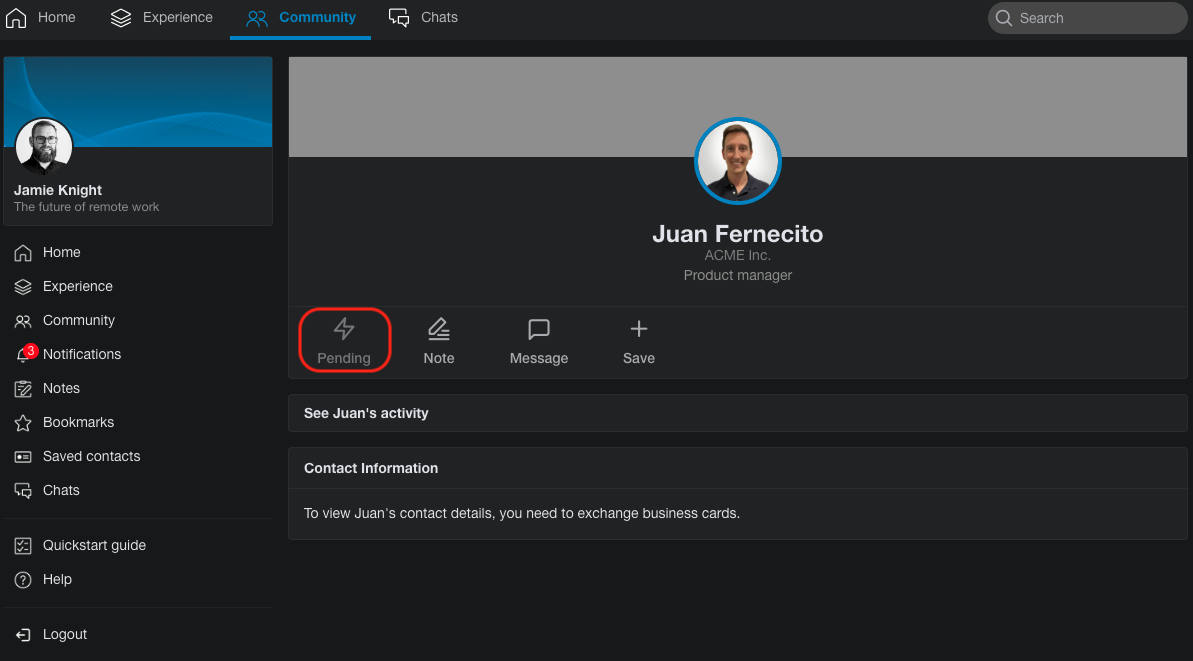Click the sidebar Community people icon
Screen dimensions: 1193x661
(23, 321)
